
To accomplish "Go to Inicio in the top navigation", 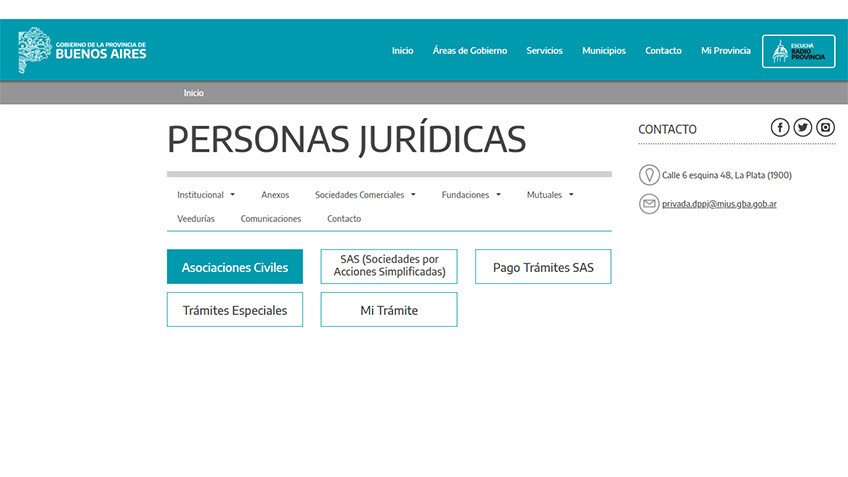I will coord(402,50).
